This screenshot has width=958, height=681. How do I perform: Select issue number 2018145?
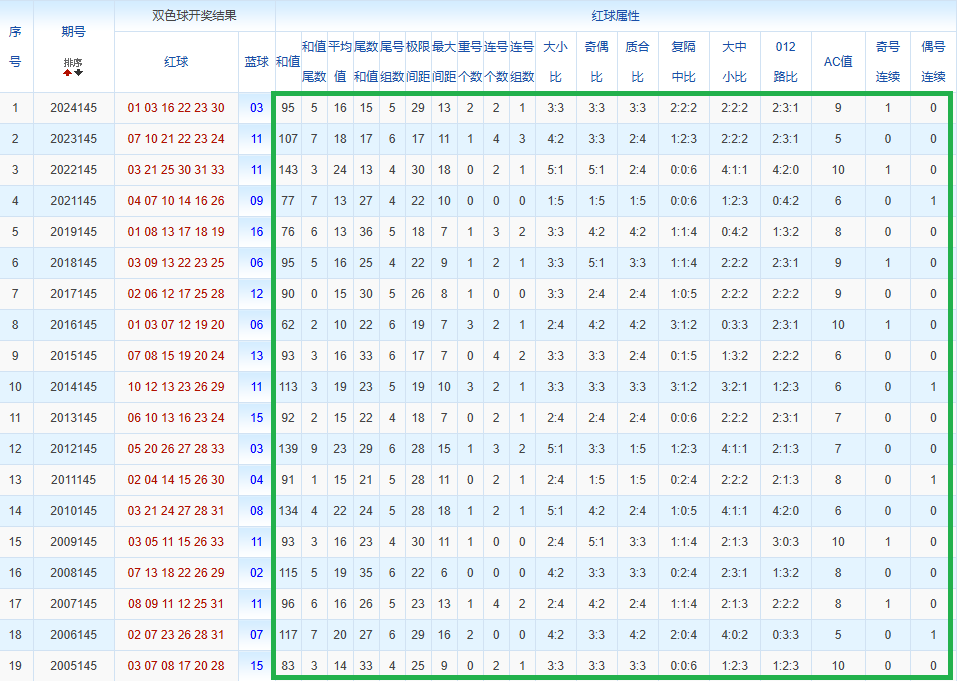[x=73, y=263]
